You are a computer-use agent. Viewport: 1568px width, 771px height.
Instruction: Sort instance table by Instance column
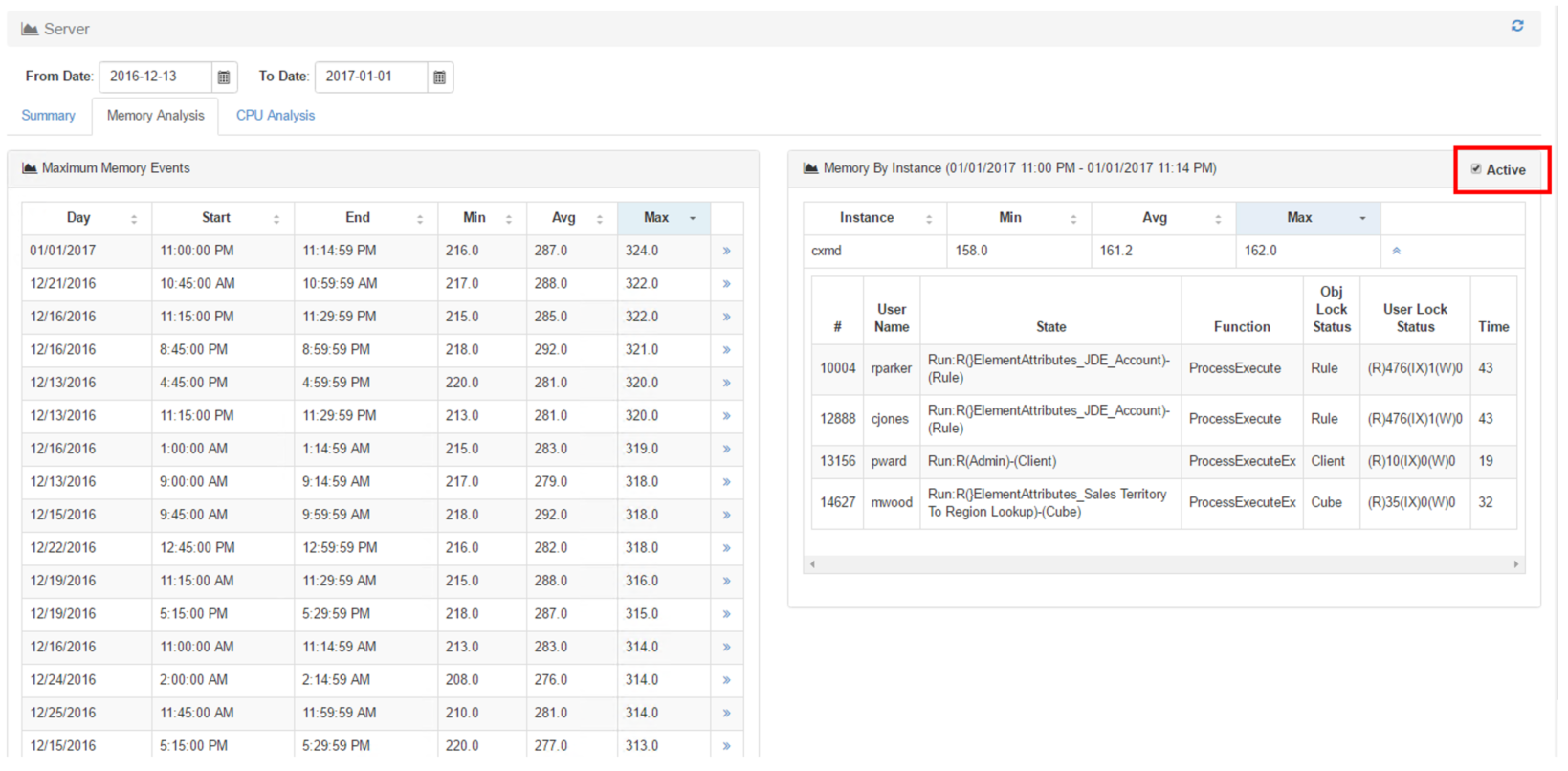(x=874, y=218)
